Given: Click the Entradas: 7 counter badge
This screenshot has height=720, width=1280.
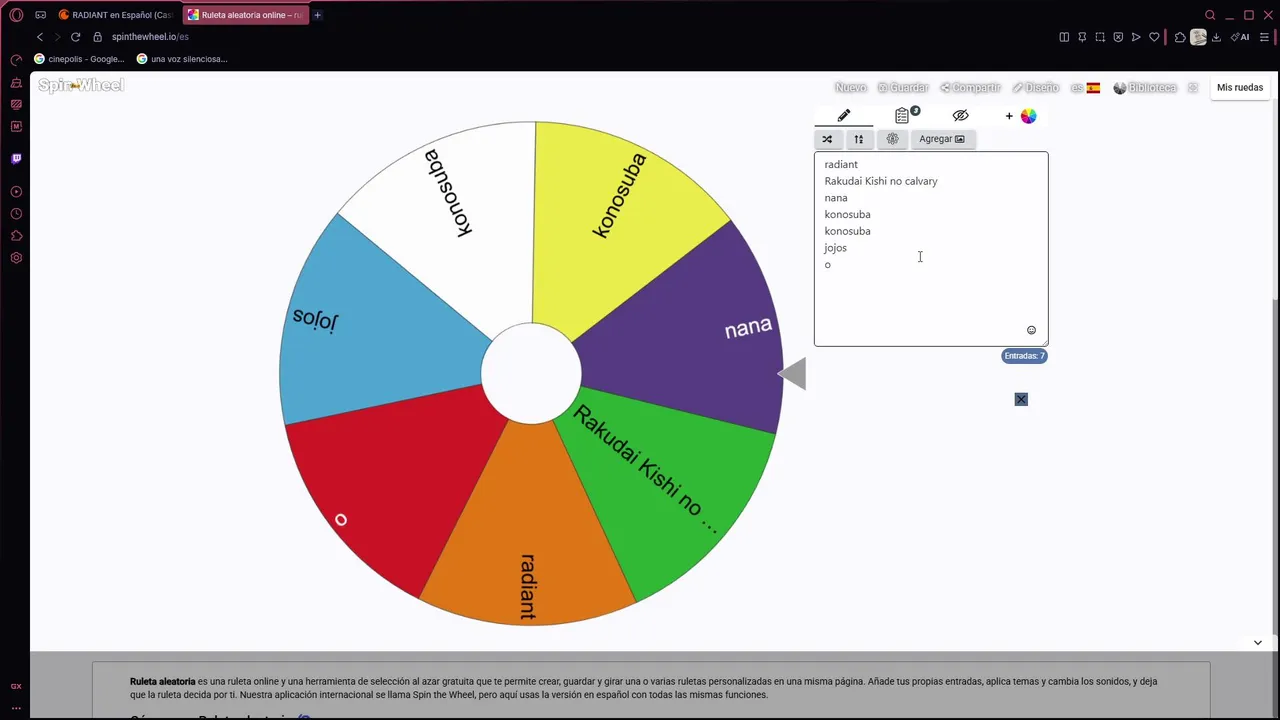Looking at the screenshot, I should 1025,356.
